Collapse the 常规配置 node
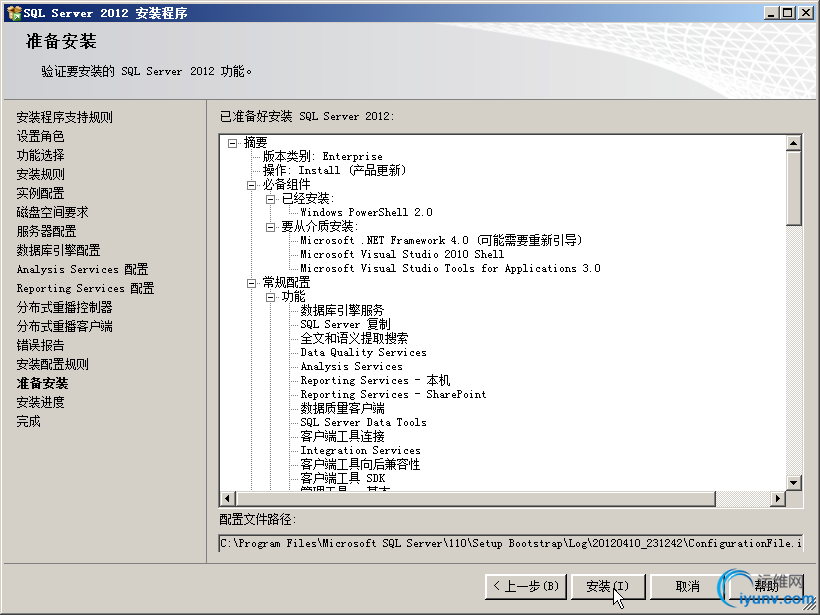The width and height of the screenshot is (820, 615). (x=252, y=283)
